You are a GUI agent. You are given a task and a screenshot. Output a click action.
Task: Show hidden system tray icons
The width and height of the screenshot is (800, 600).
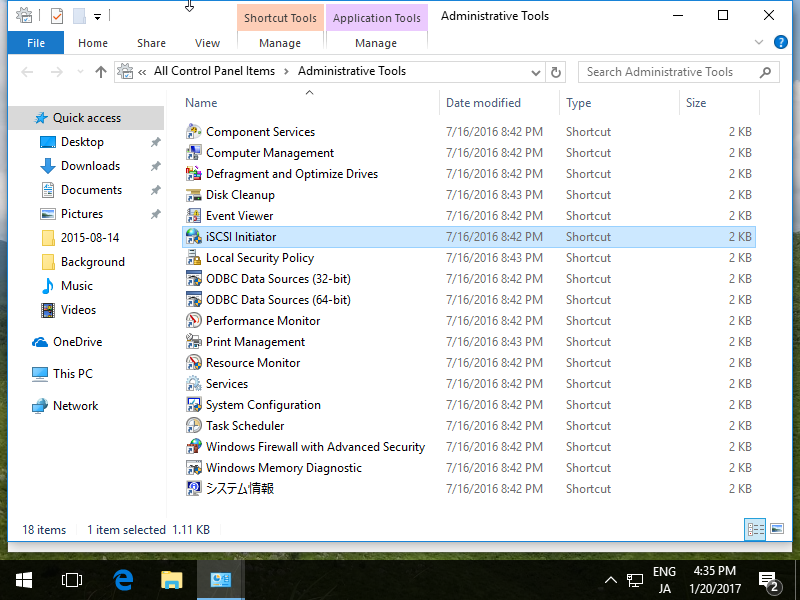point(610,580)
